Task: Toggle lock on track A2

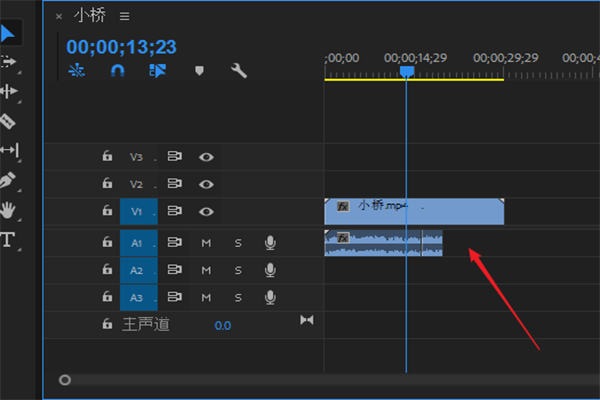Action: pos(107,269)
